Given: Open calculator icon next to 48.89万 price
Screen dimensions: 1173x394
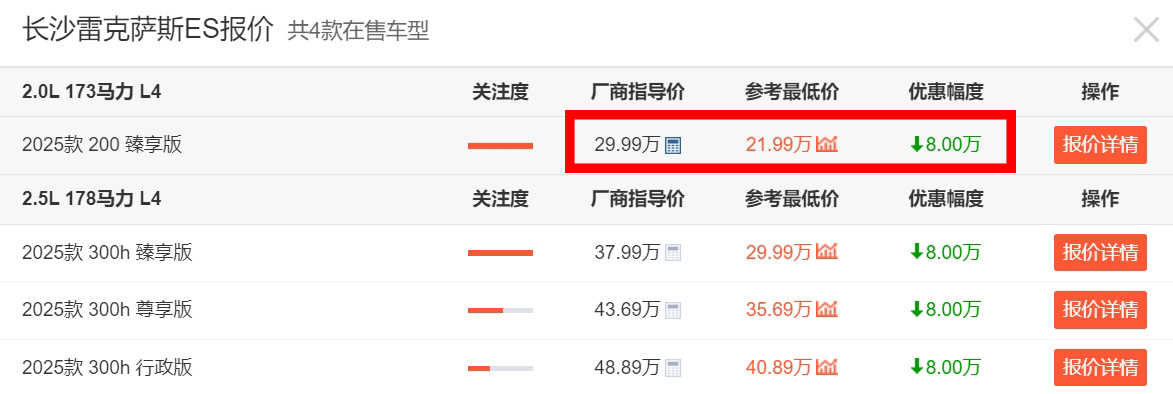Looking at the screenshot, I should point(673,367).
